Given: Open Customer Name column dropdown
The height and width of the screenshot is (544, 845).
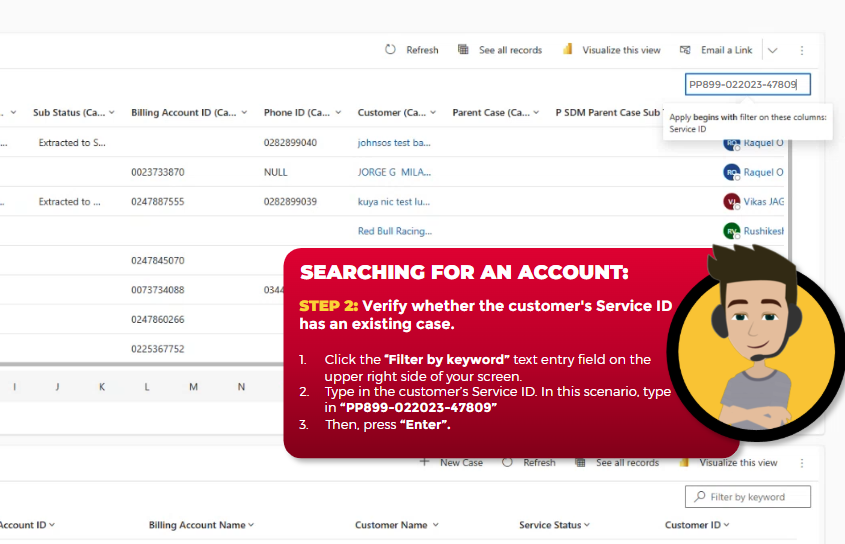Looking at the screenshot, I should pyautogui.click(x=435, y=525).
